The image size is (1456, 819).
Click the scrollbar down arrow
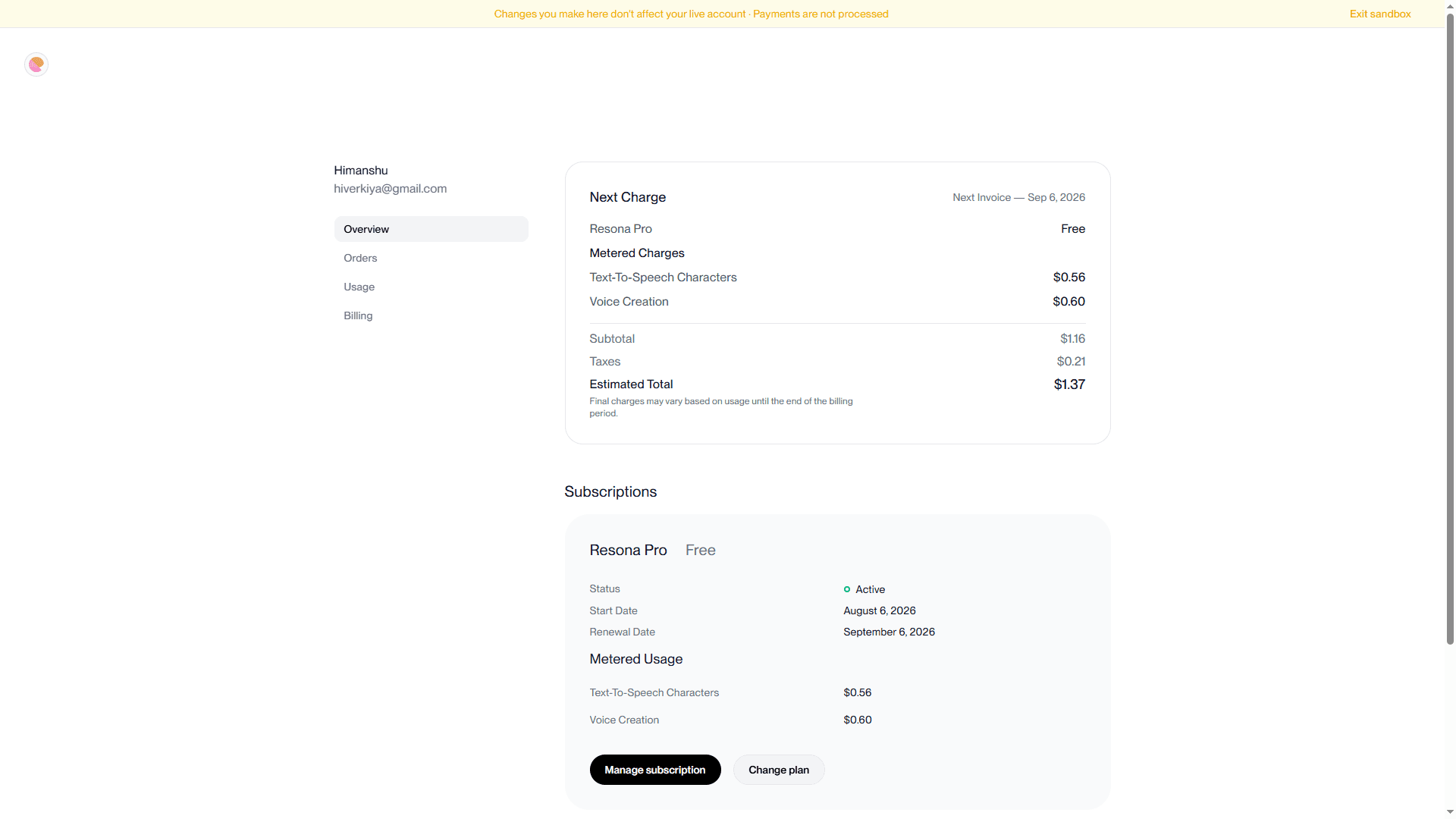tap(1450, 813)
